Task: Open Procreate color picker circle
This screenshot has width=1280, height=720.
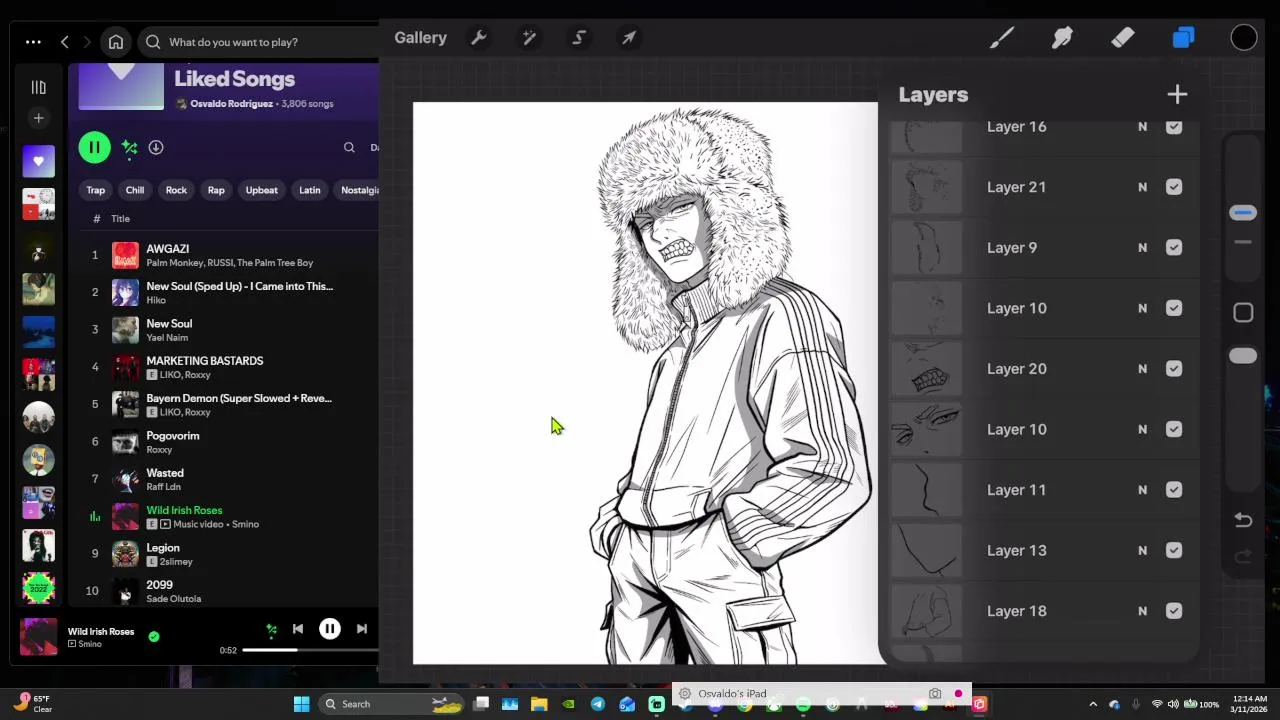Action: pos(1243,38)
